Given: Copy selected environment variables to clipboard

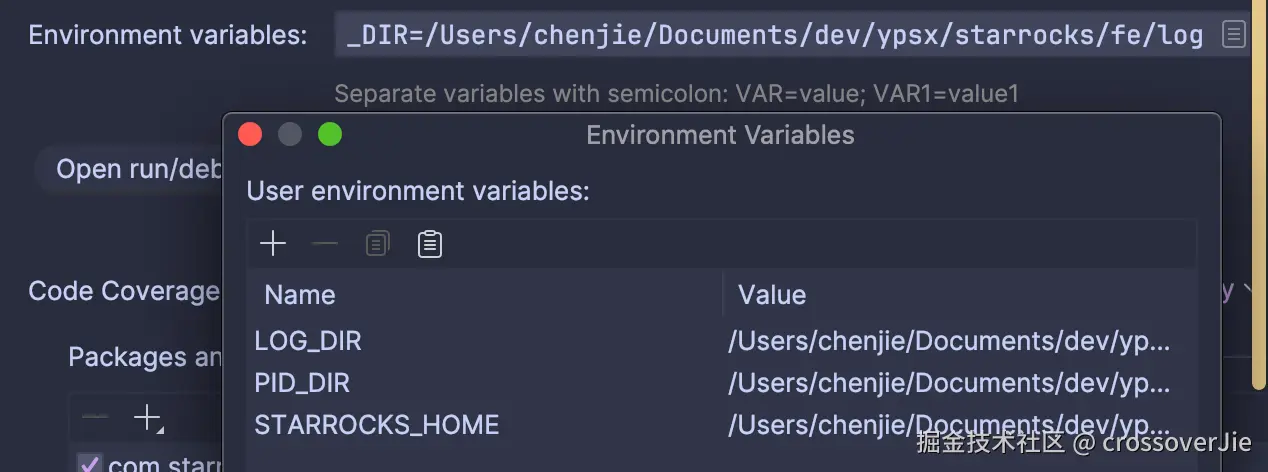Looking at the screenshot, I should coord(377,244).
